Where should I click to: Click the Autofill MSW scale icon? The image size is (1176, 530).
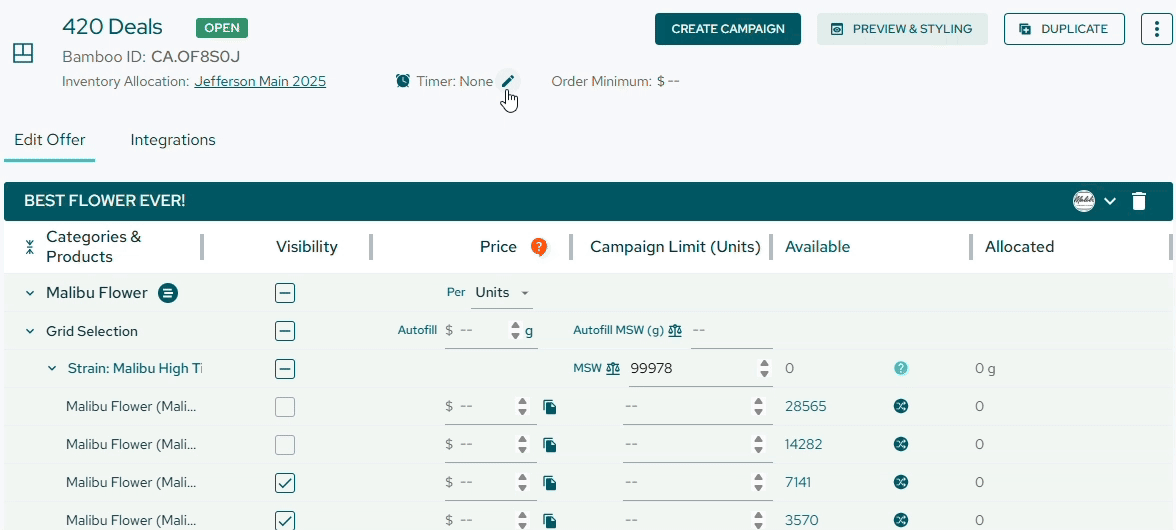[x=675, y=331]
